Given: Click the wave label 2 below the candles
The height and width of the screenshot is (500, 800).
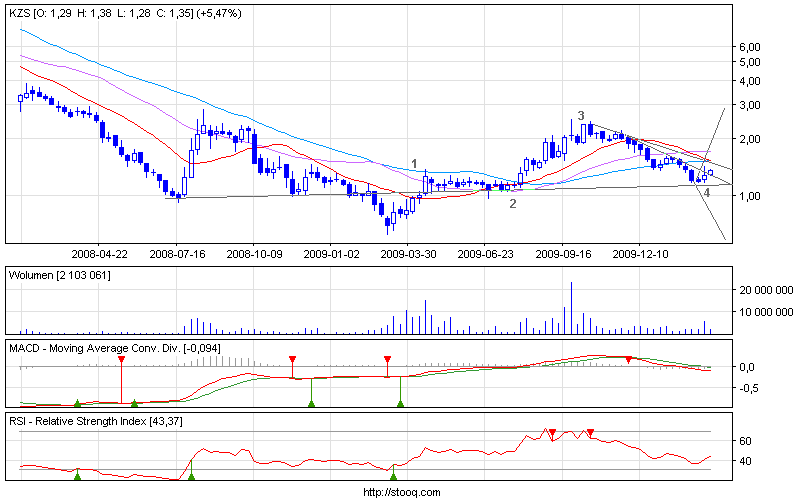Looking at the screenshot, I should click(513, 203).
